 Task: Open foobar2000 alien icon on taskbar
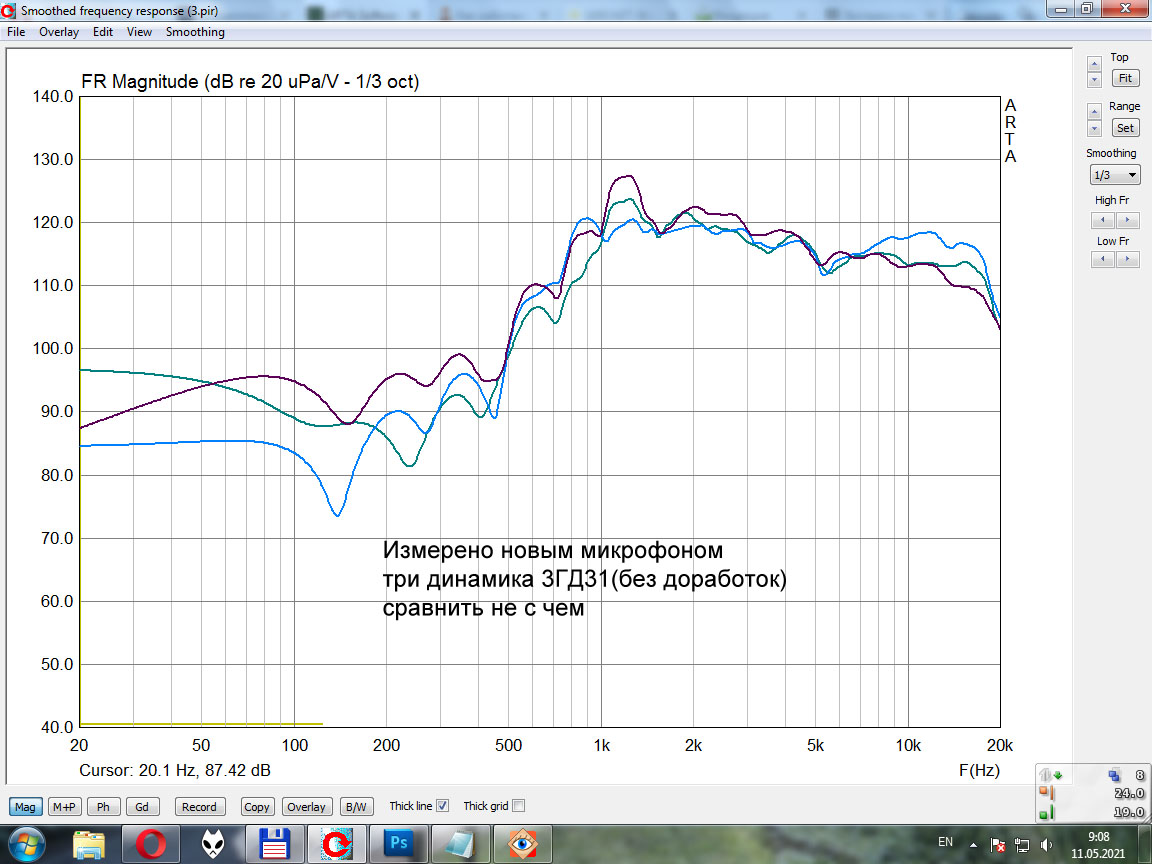pyautogui.click(x=212, y=844)
